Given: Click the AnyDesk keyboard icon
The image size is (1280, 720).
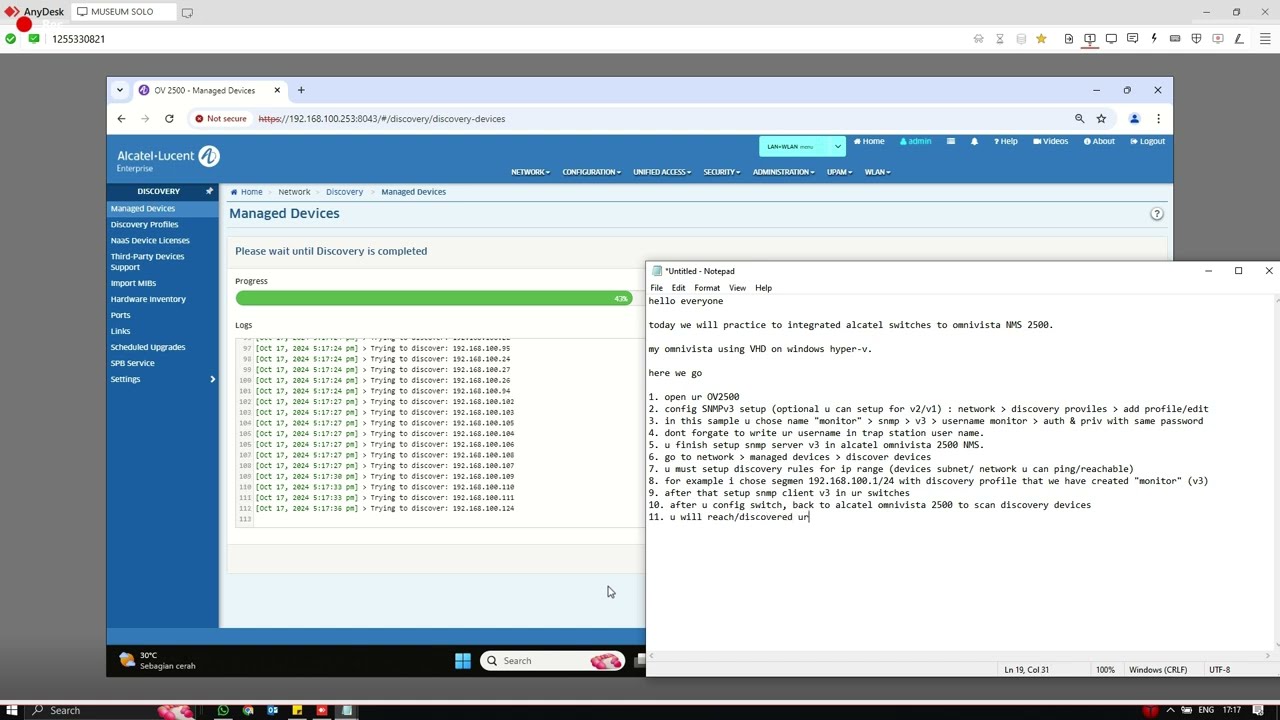Looking at the screenshot, I should (1175, 39).
